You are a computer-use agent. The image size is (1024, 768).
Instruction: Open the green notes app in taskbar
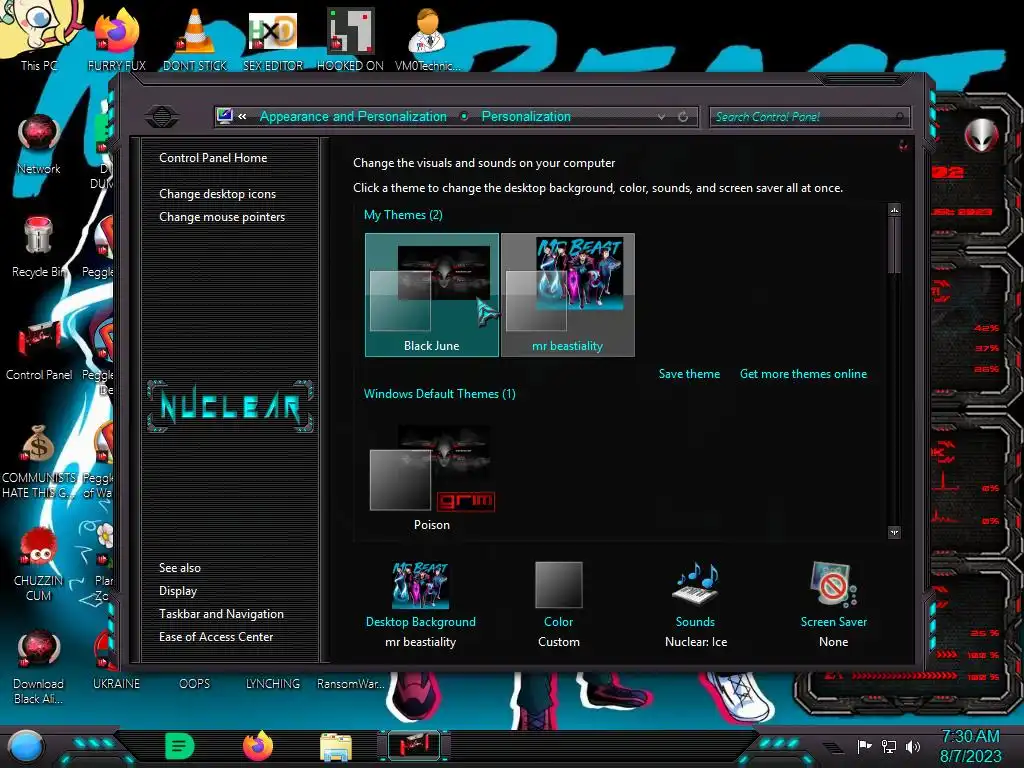tap(180, 746)
